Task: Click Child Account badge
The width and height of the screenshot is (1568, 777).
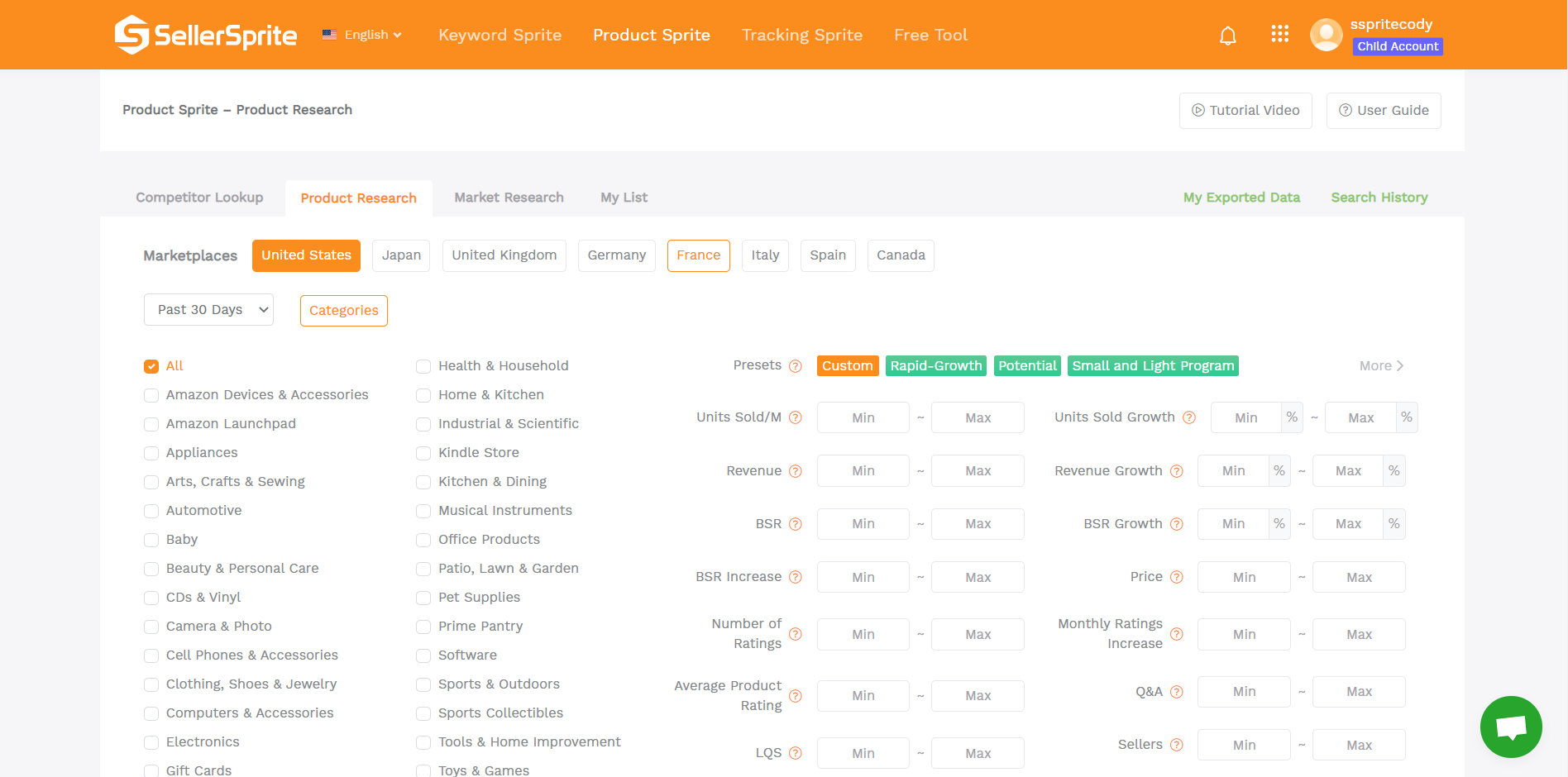Action: [1398, 46]
